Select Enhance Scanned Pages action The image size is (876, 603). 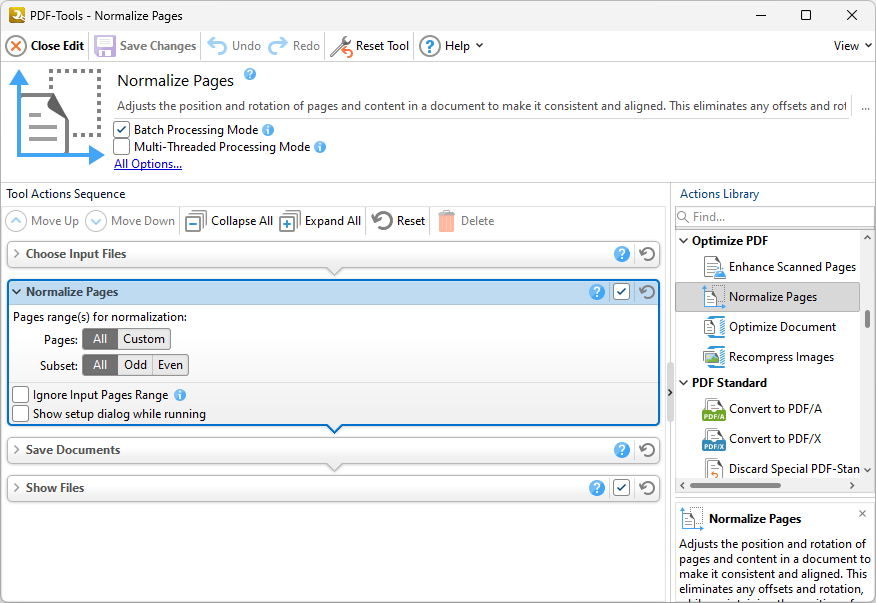click(780, 267)
